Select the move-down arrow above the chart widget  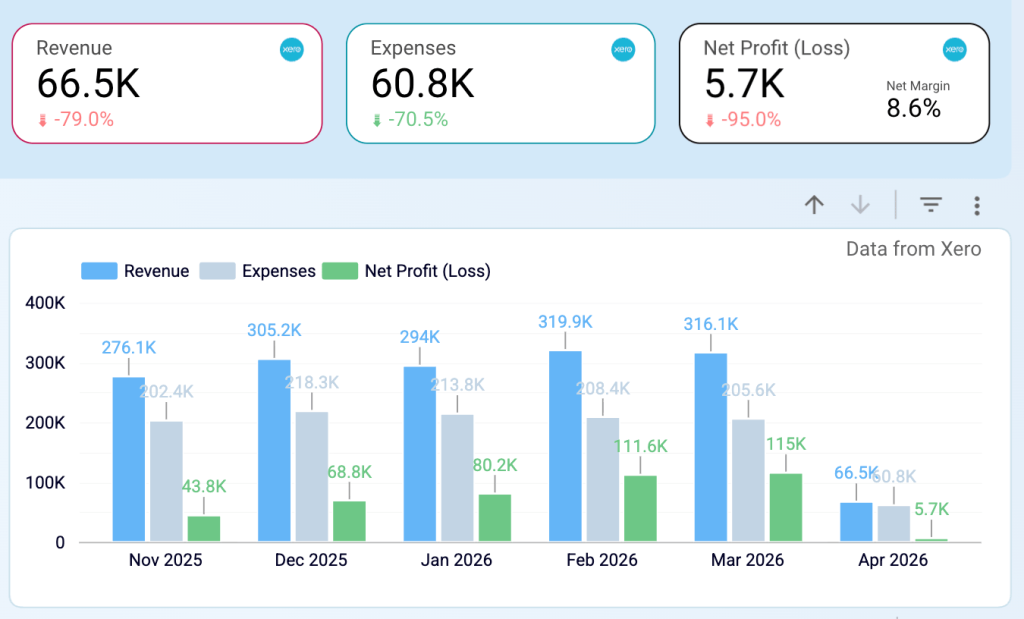click(x=859, y=204)
